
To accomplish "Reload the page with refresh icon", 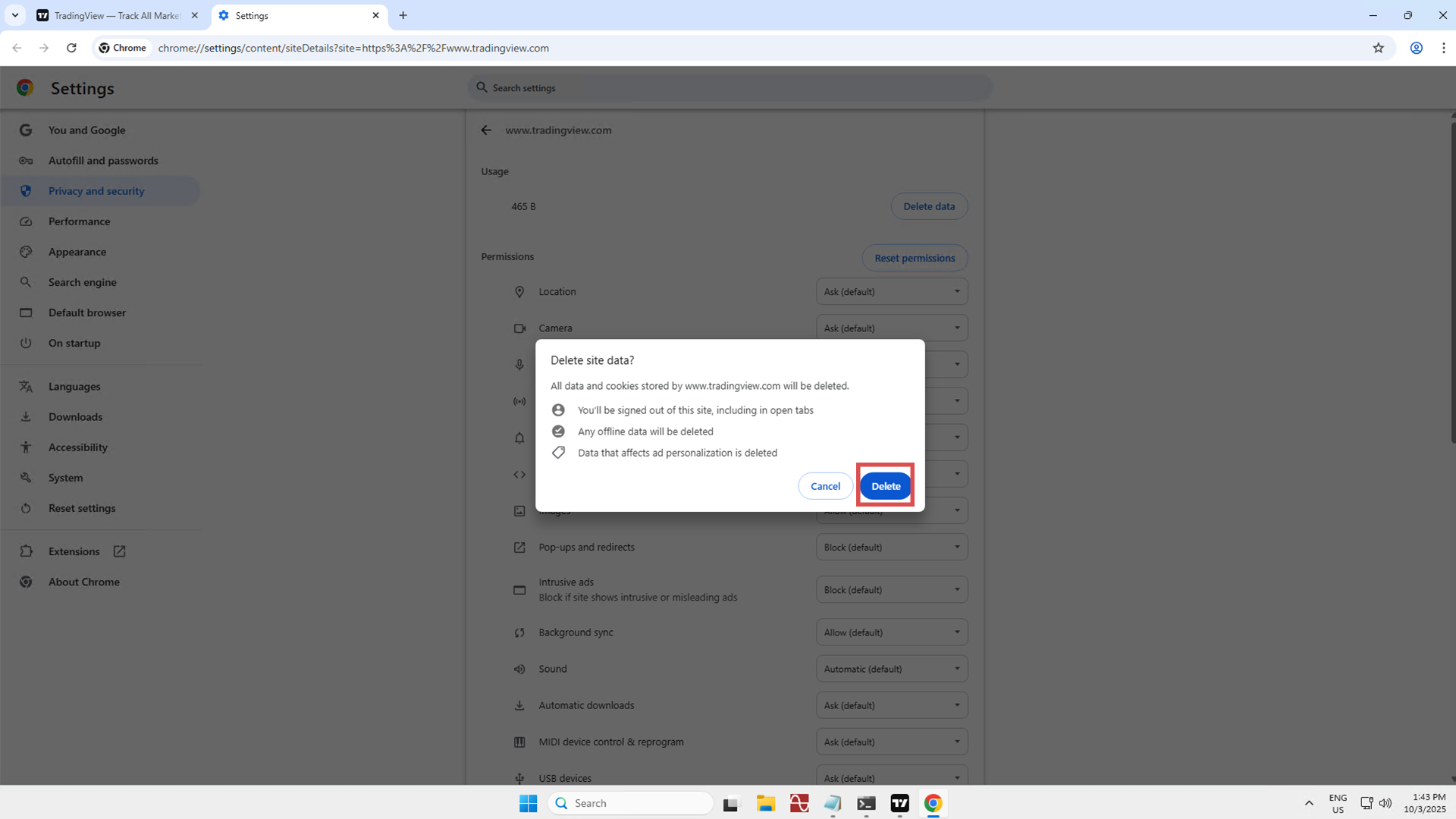I will click(x=71, y=48).
